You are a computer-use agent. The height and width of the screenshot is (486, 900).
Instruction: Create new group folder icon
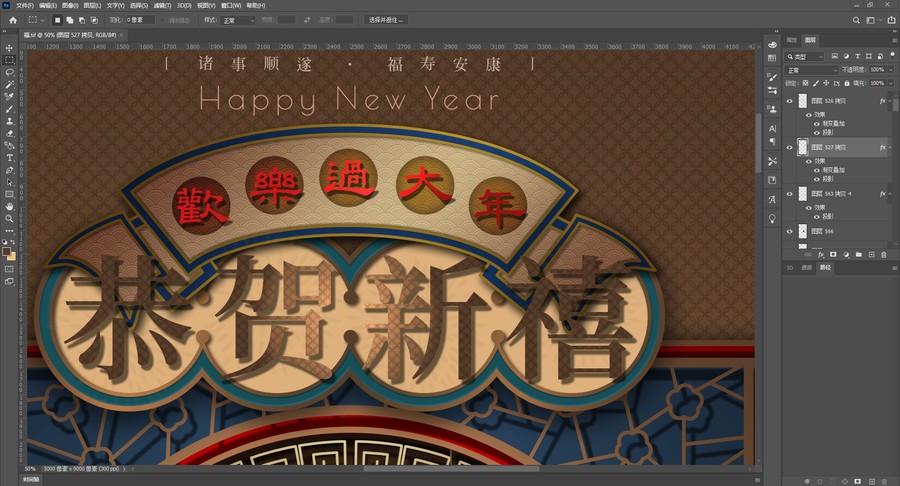[859, 255]
